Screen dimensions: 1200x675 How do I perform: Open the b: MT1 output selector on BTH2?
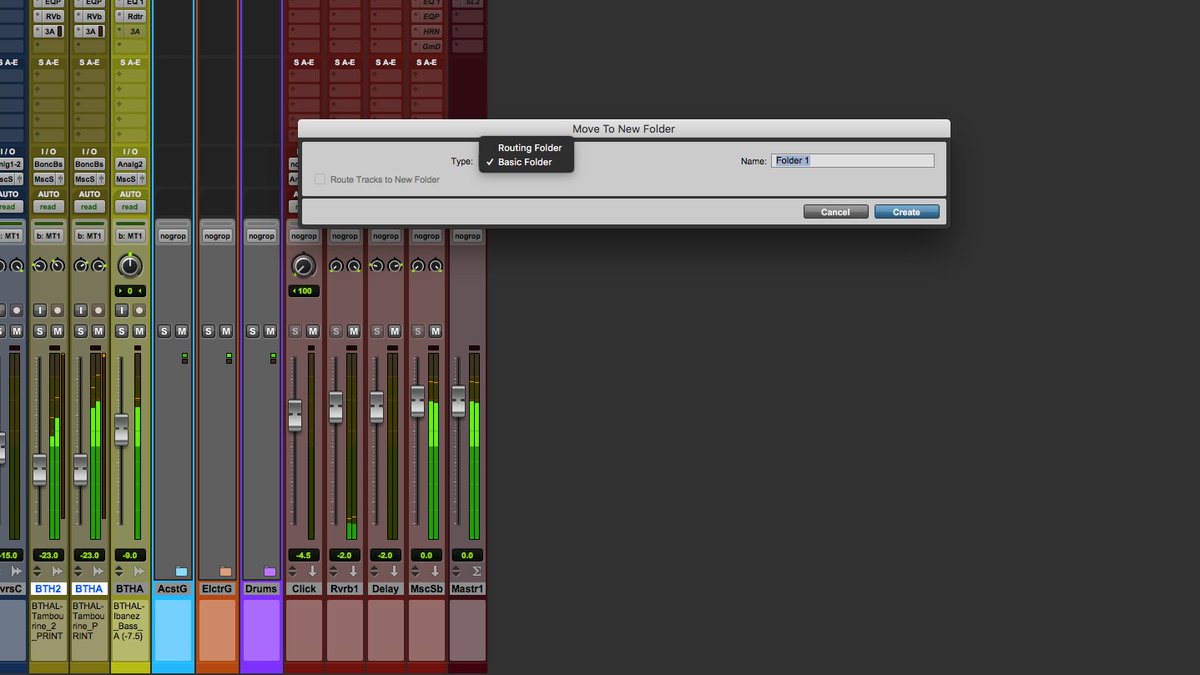coord(47,235)
